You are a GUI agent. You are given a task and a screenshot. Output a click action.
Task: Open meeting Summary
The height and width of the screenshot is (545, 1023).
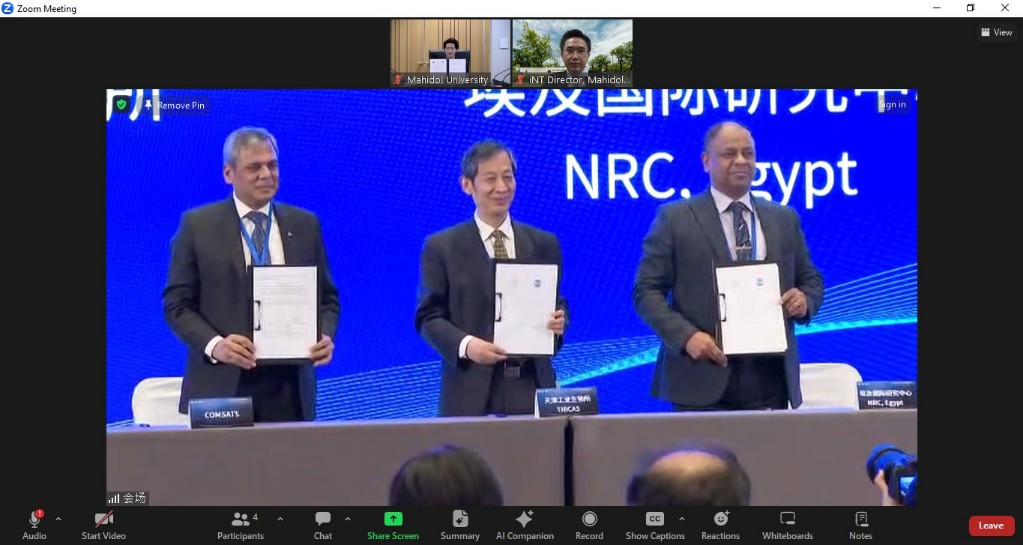(460, 525)
